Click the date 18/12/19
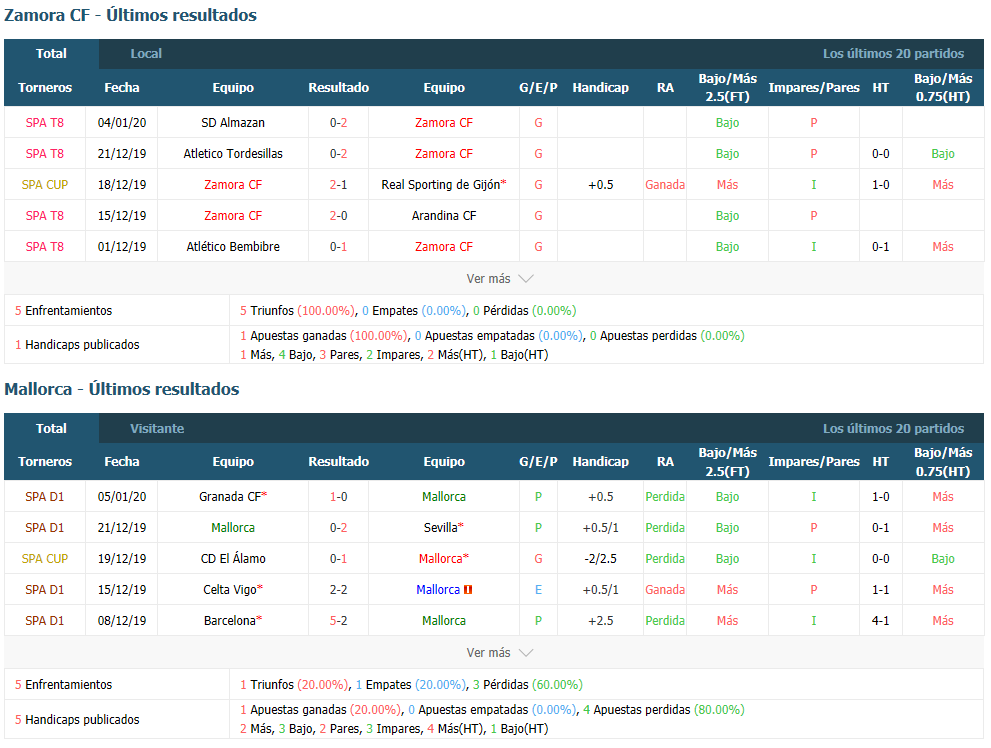 pos(122,184)
